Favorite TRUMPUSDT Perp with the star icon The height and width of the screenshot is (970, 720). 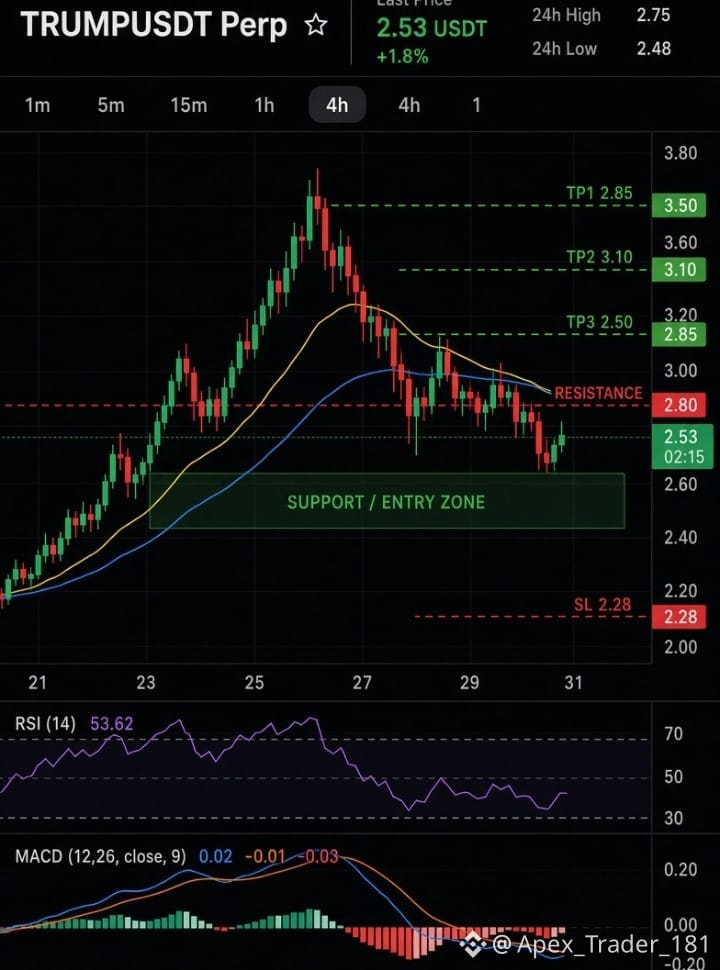point(316,25)
